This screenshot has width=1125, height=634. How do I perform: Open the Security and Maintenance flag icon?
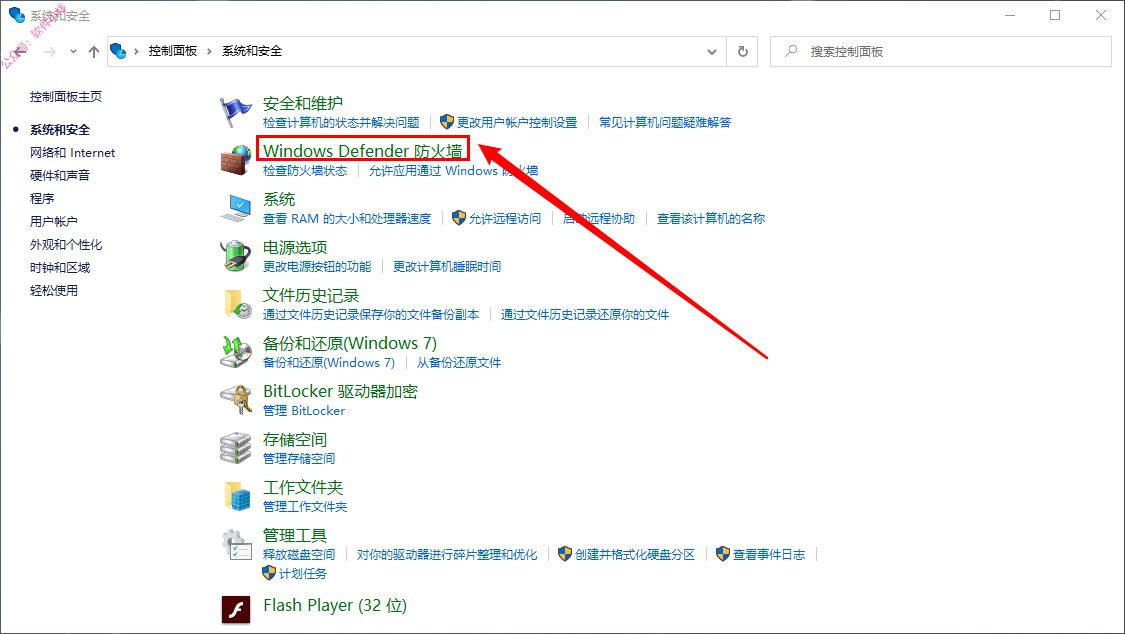coord(235,112)
